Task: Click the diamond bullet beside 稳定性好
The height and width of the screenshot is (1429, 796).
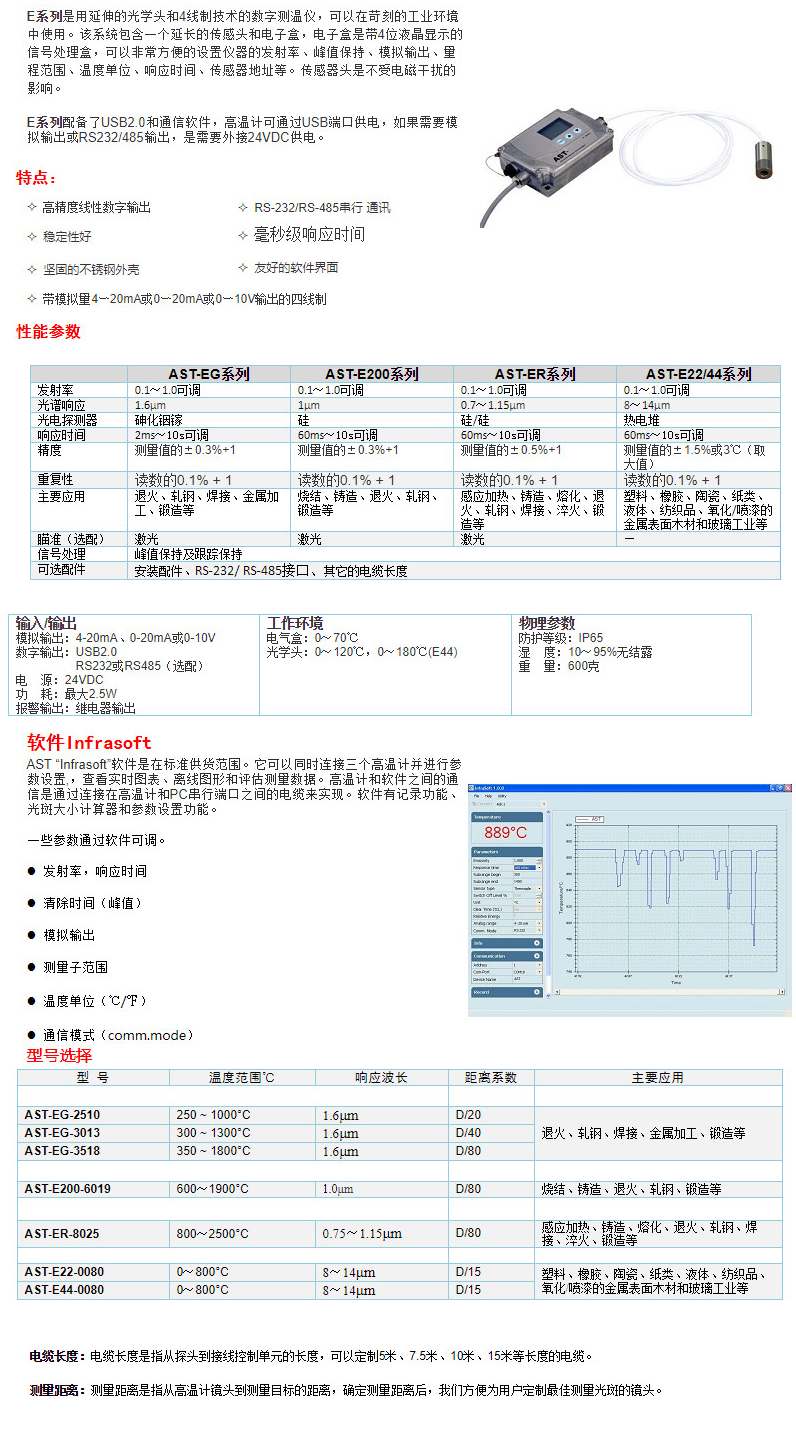Action: tap(31, 237)
